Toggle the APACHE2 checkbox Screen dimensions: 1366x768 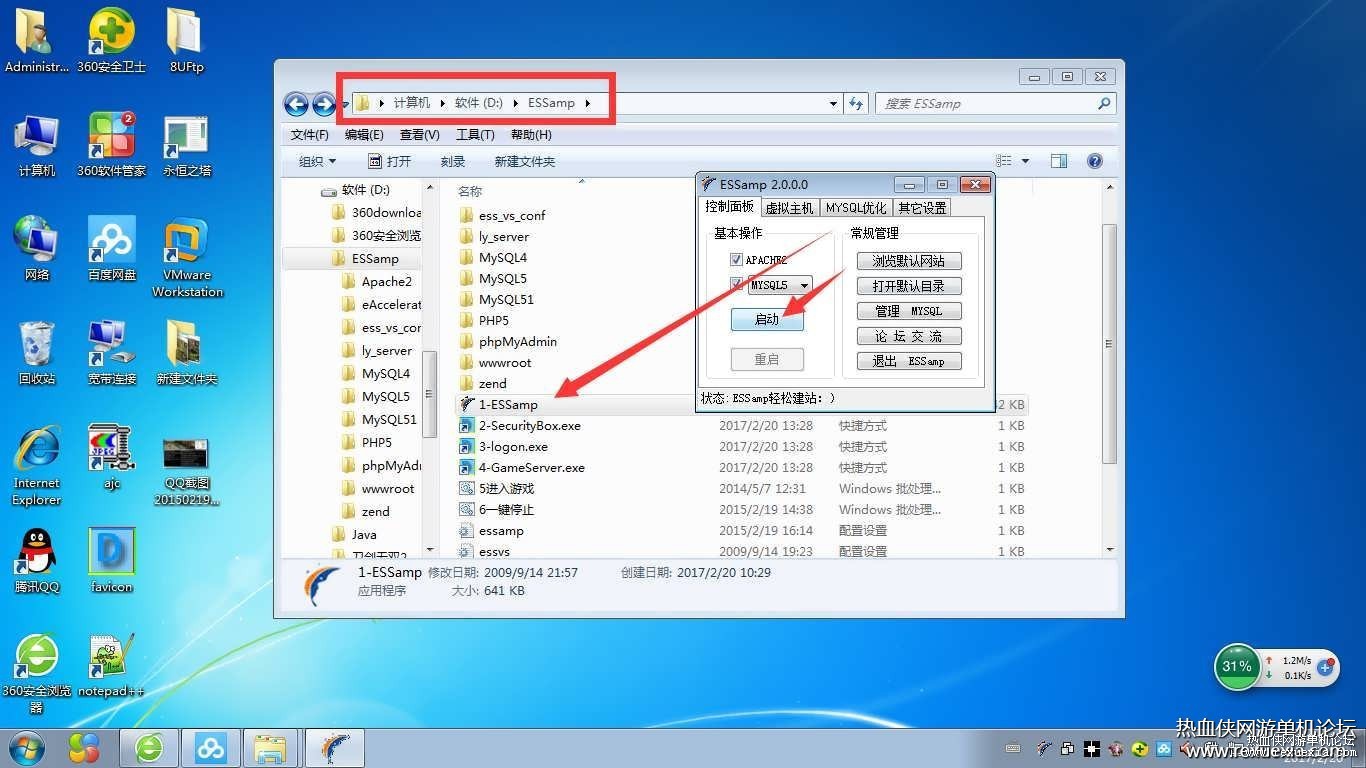(x=737, y=260)
